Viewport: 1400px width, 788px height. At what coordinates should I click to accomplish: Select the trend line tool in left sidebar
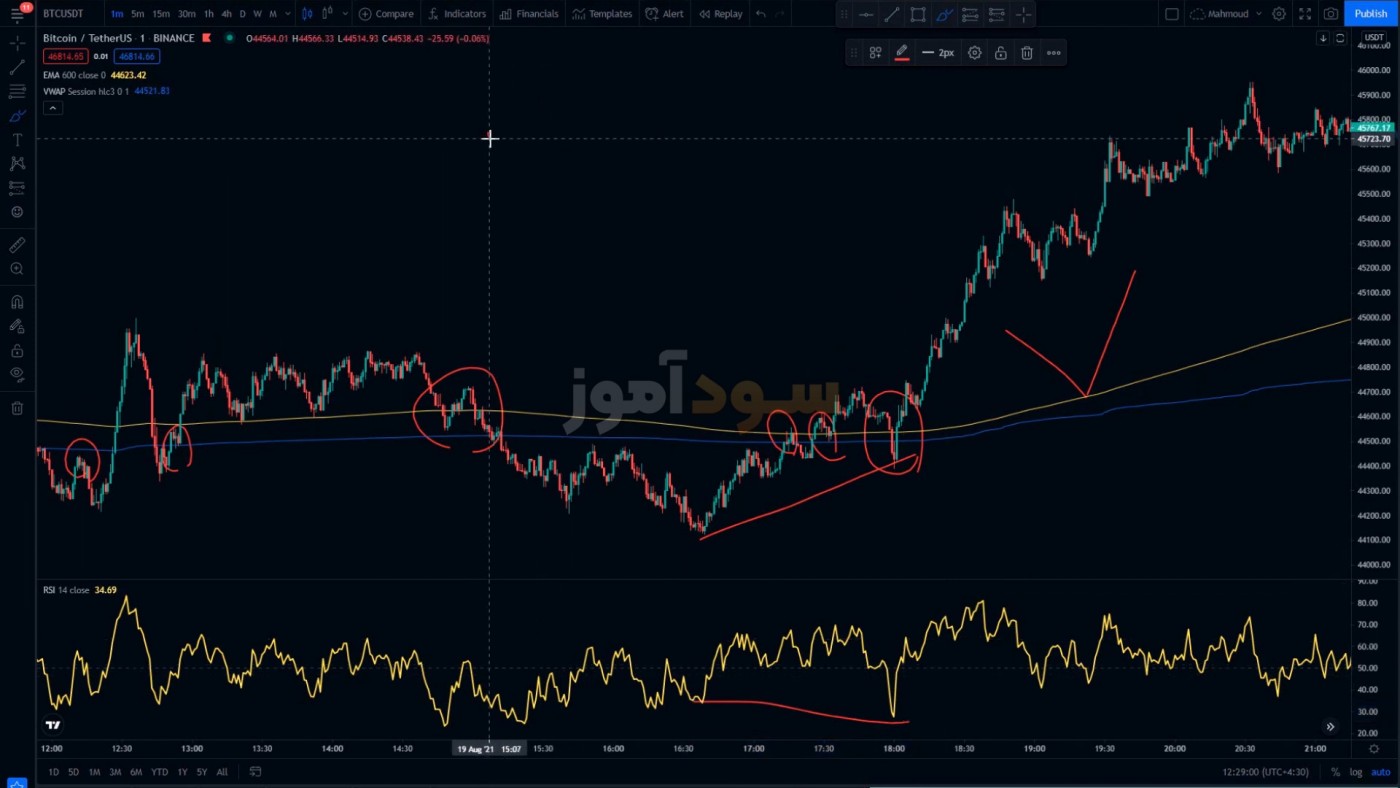tap(17, 68)
